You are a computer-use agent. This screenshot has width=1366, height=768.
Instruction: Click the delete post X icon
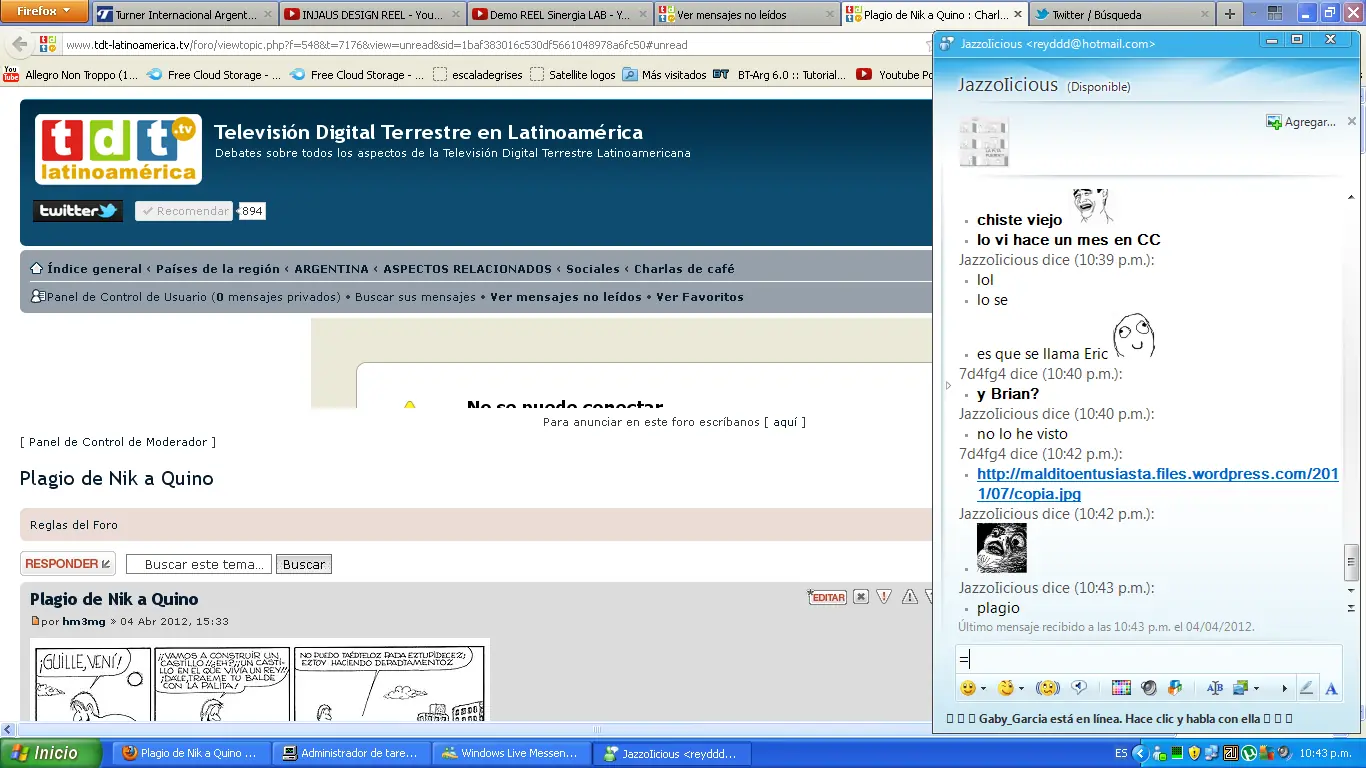coord(861,597)
